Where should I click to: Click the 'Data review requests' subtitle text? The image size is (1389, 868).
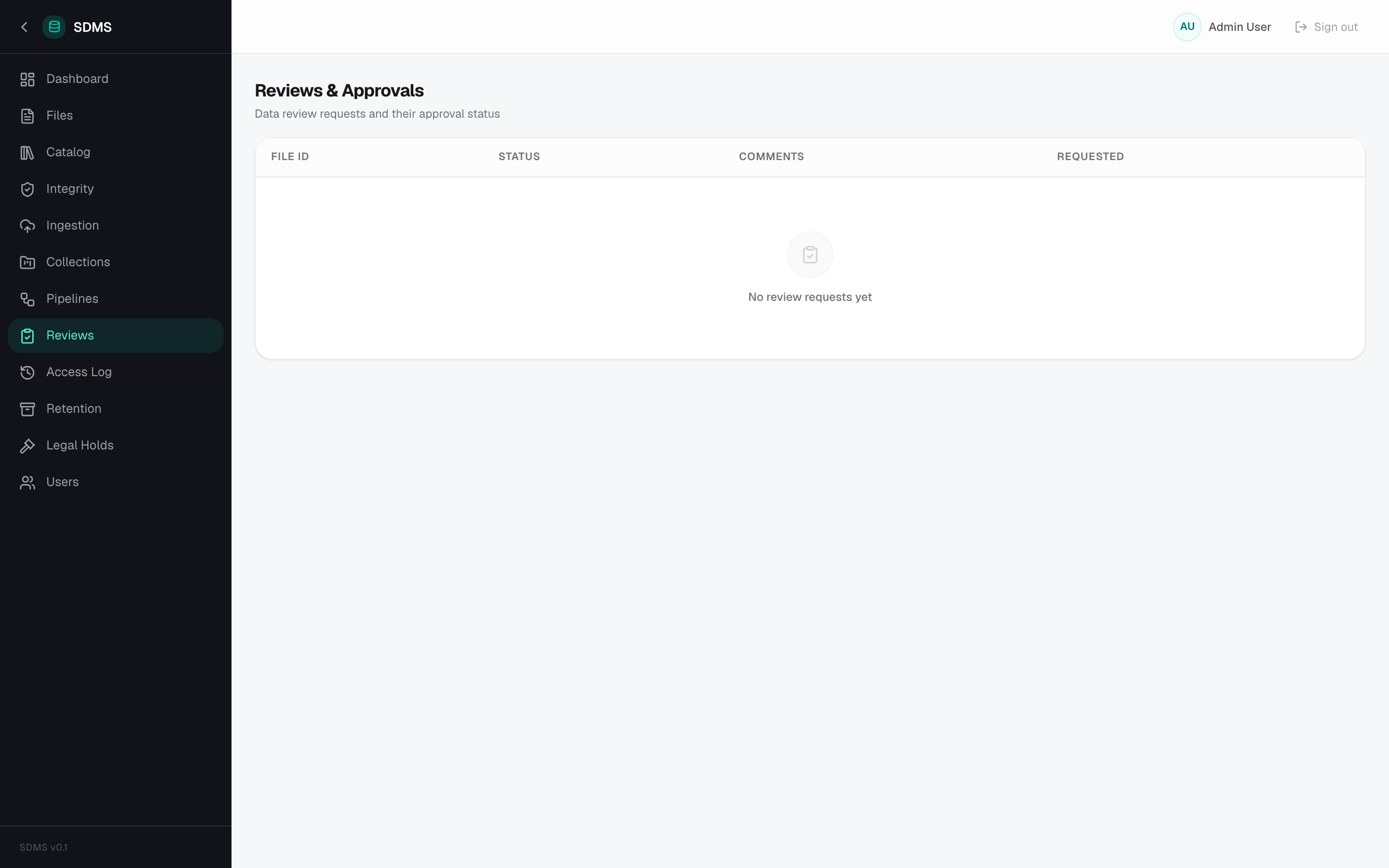377,114
